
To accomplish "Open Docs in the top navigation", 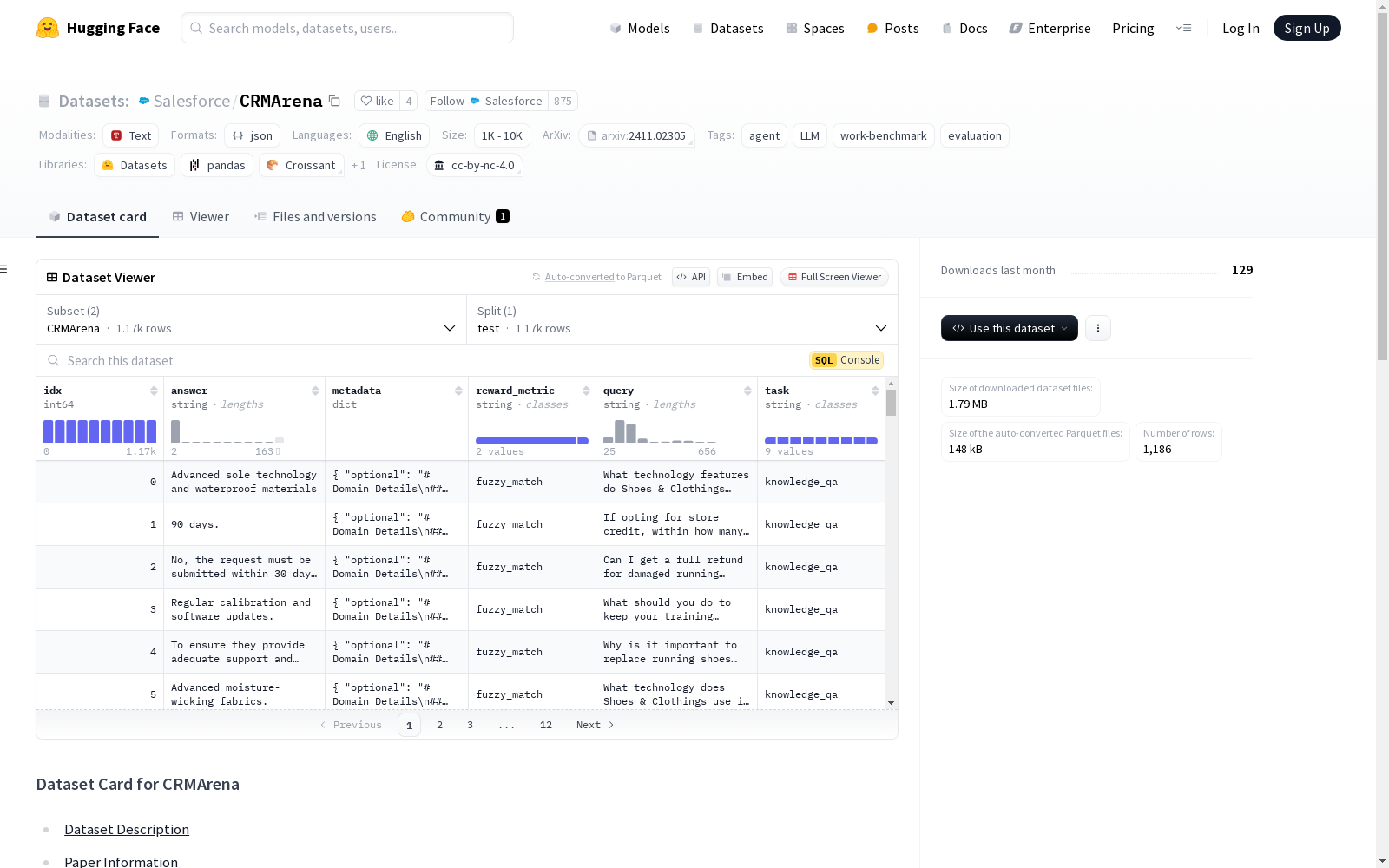I will [964, 28].
